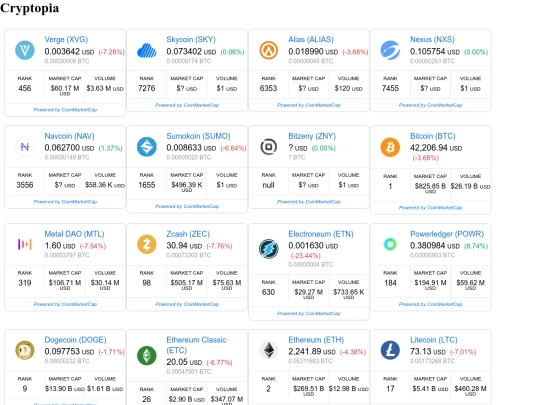Open the Zcash (ZEC) title link
This screenshot has height=405, width=540.
coord(188,234)
